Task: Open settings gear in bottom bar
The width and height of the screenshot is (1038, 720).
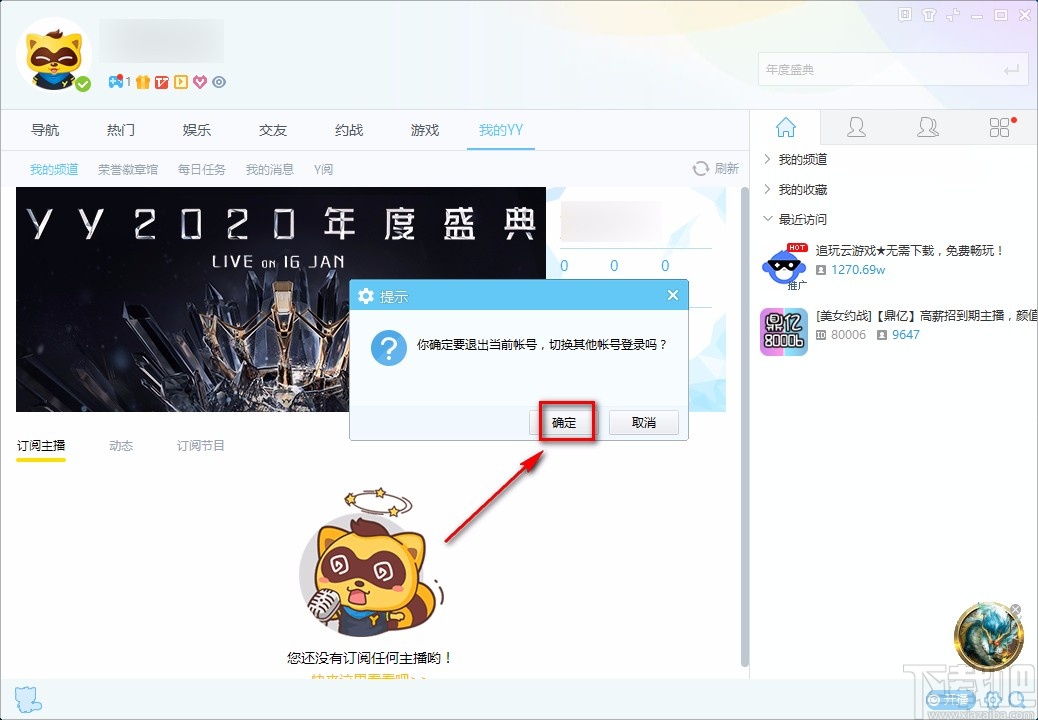Action: pos(993,700)
